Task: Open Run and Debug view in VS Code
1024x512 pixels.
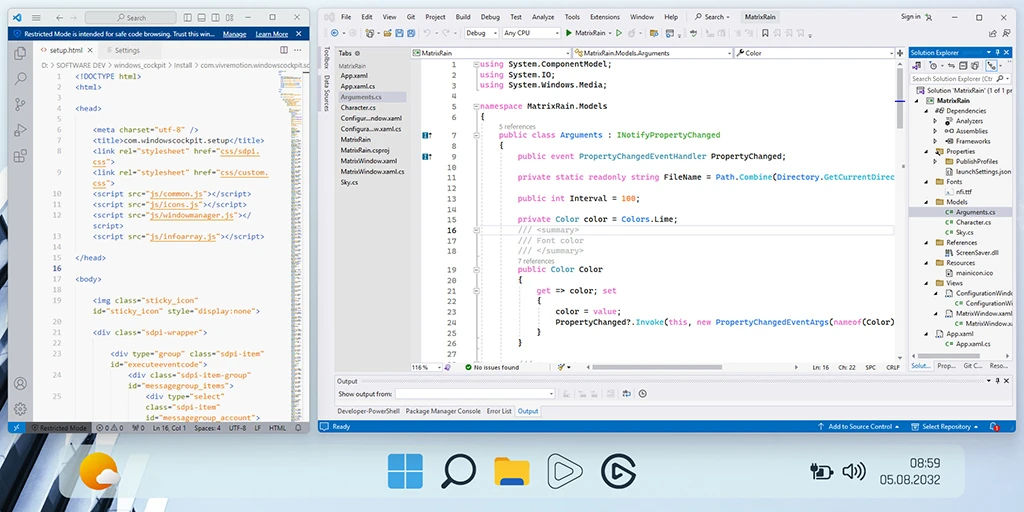Action: point(20,128)
